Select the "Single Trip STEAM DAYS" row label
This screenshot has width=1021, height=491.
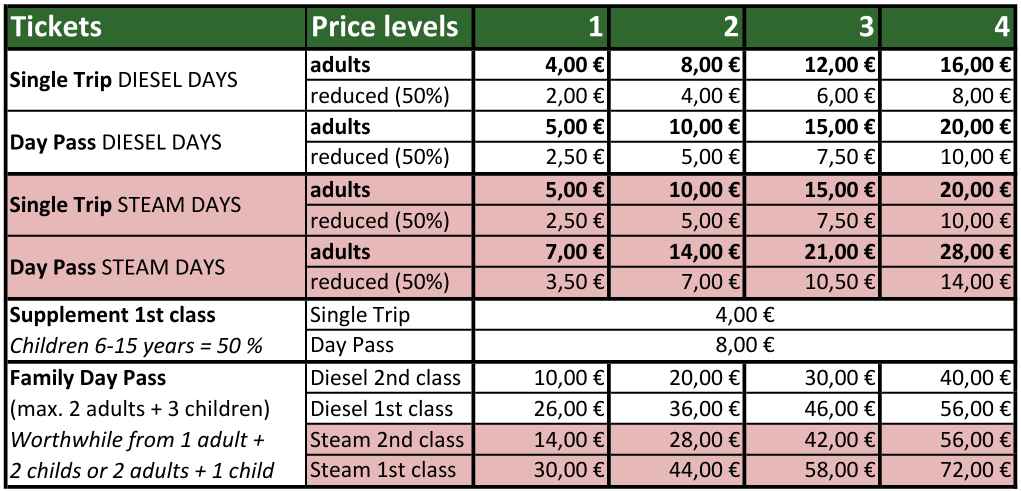125,205
